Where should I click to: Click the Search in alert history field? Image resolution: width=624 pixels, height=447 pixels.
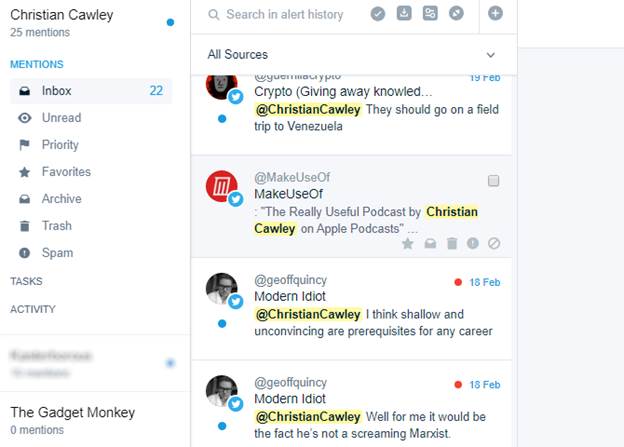(285, 15)
